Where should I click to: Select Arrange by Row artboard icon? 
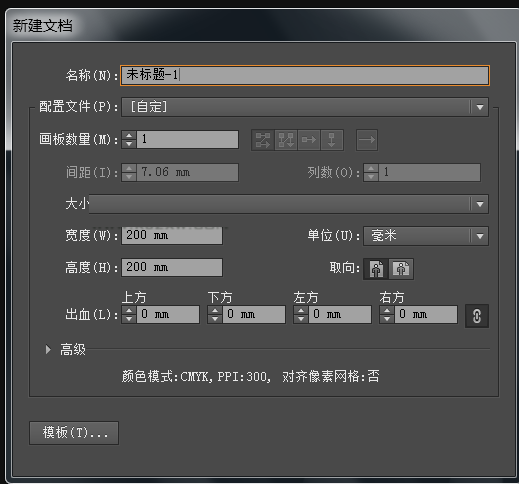click(309, 140)
